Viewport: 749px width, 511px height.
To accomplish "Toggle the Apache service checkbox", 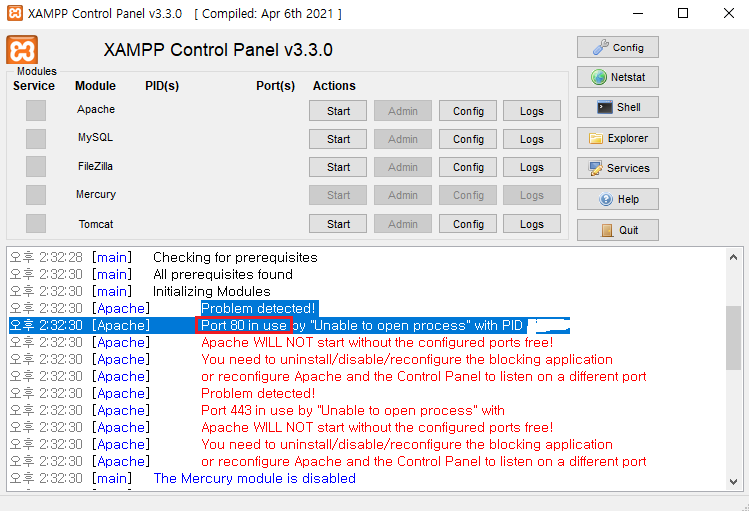I will click(x=36, y=110).
